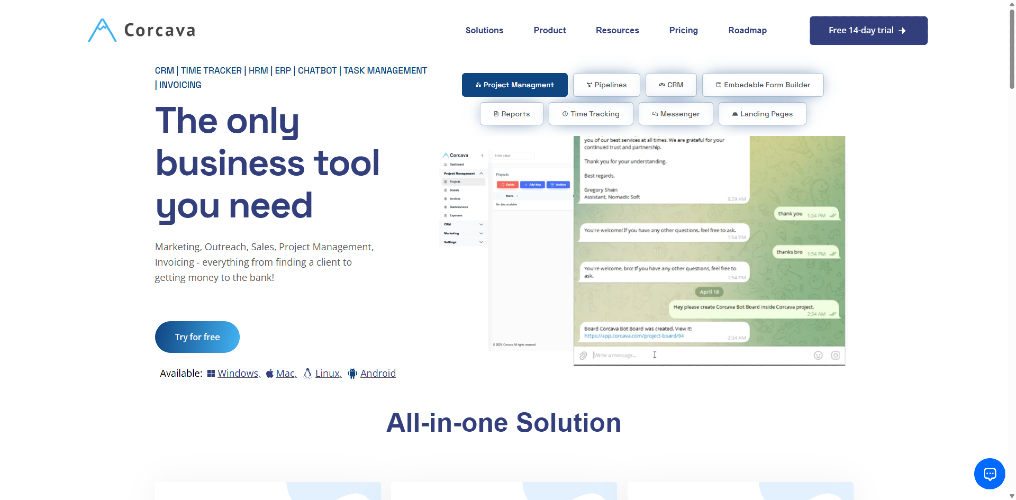1016x500 pixels.
Task: Click the Write a message field
Action: pyautogui.click(x=700, y=355)
